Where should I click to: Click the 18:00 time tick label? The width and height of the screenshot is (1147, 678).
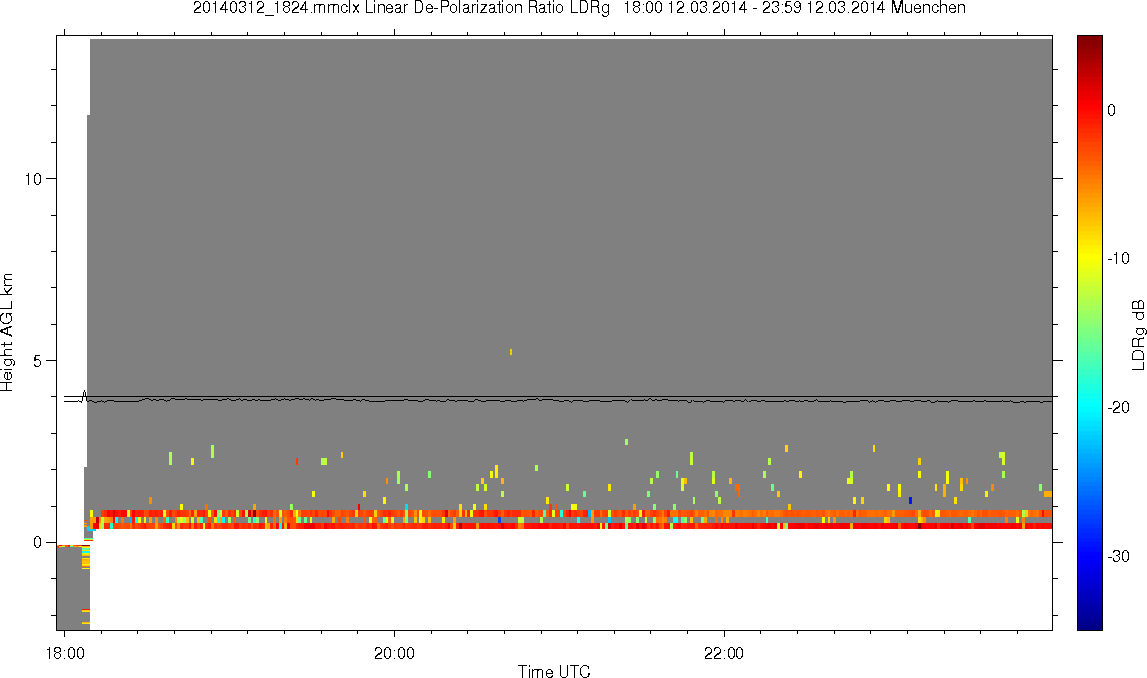[x=65, y=653]
